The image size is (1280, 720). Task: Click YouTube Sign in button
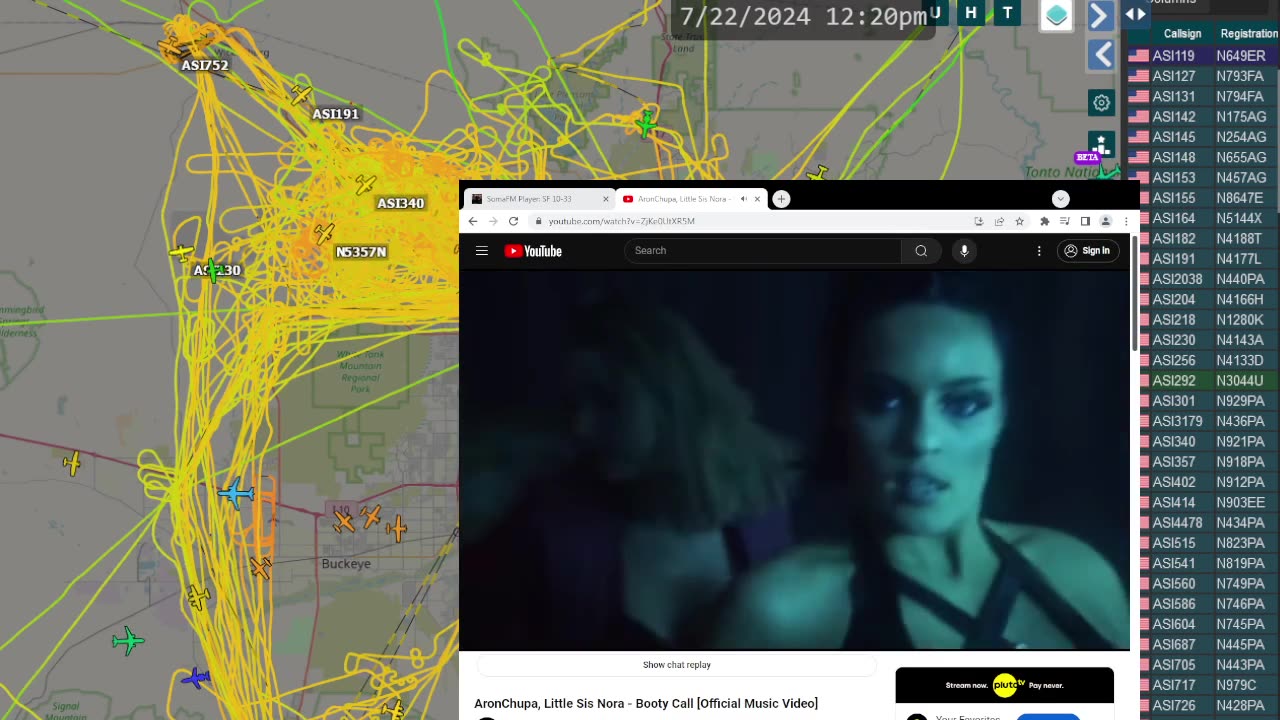pos(1087,251)
